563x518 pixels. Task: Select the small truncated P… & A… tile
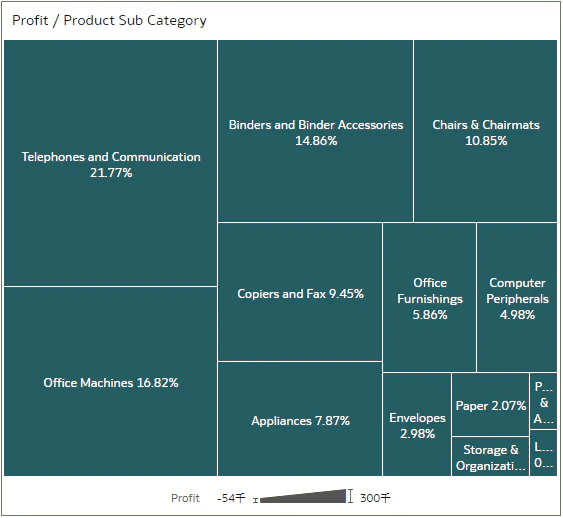tap(543, 401)
